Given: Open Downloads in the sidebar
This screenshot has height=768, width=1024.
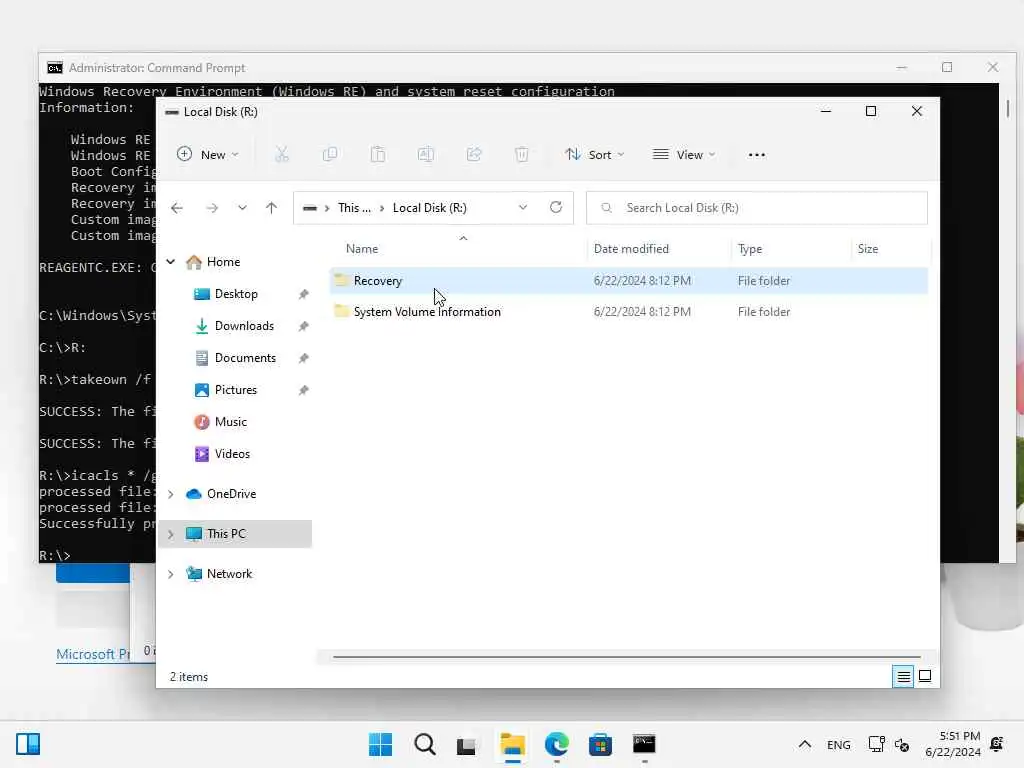Looking at the screenshot, I should 234,326.
